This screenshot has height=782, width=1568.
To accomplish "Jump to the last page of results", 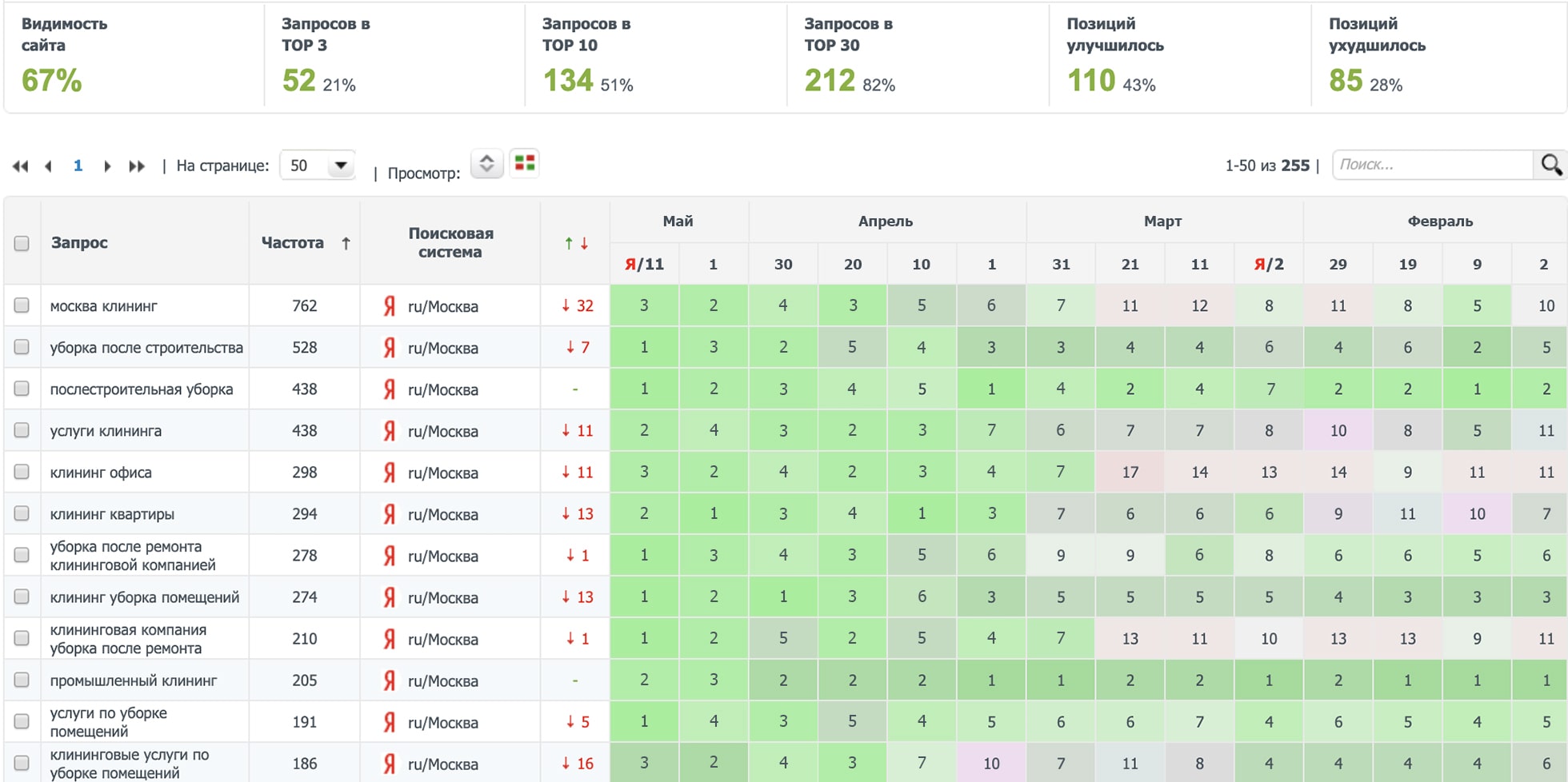I will (x=137, y=166).
